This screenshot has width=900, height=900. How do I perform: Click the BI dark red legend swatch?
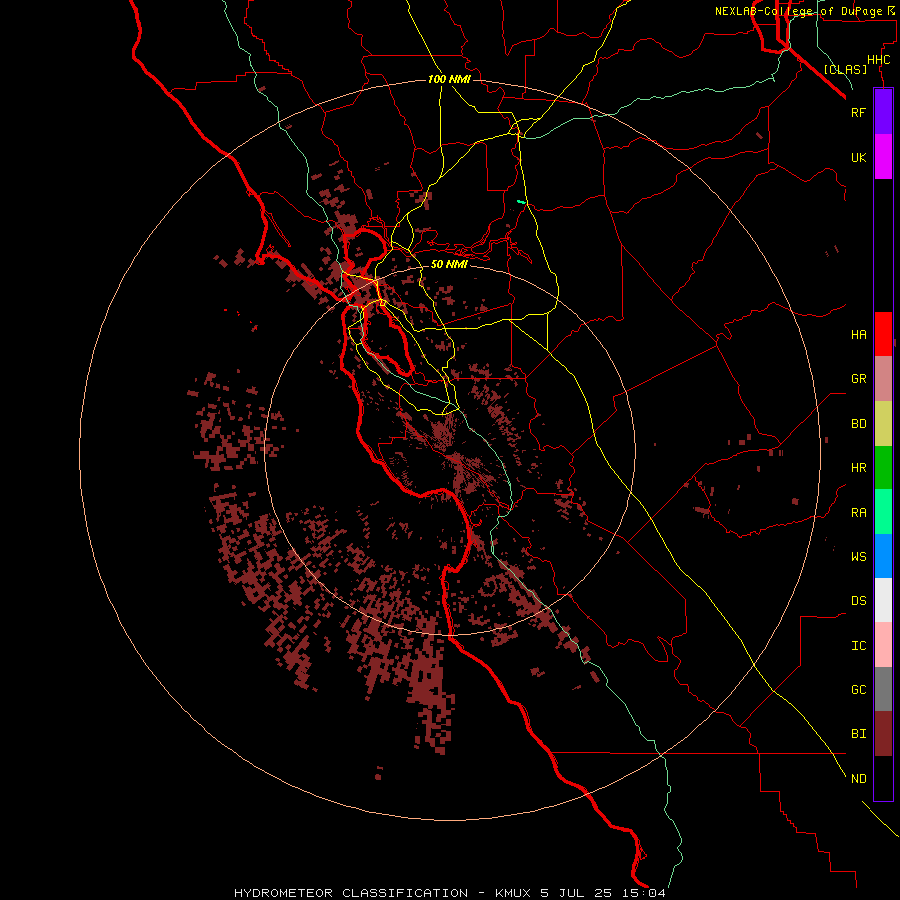(x=883, y=734)
